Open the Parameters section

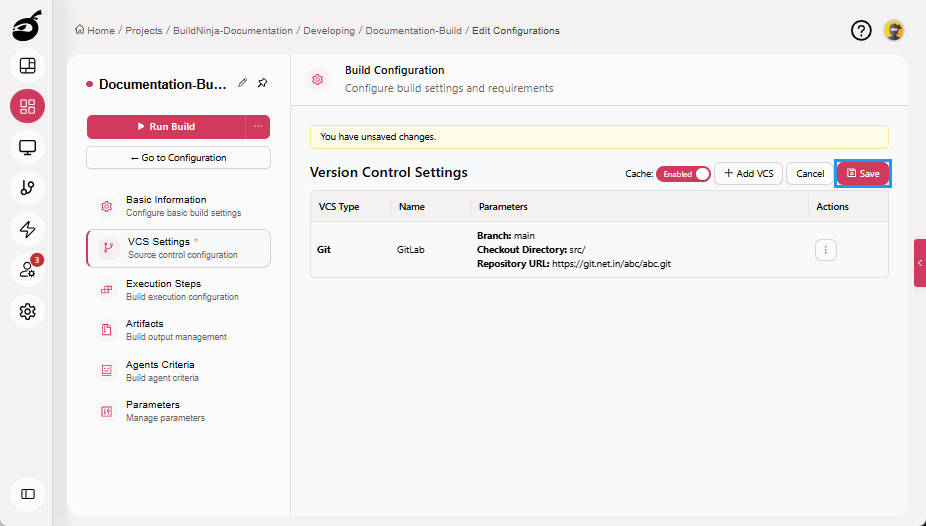click(178, 411)
